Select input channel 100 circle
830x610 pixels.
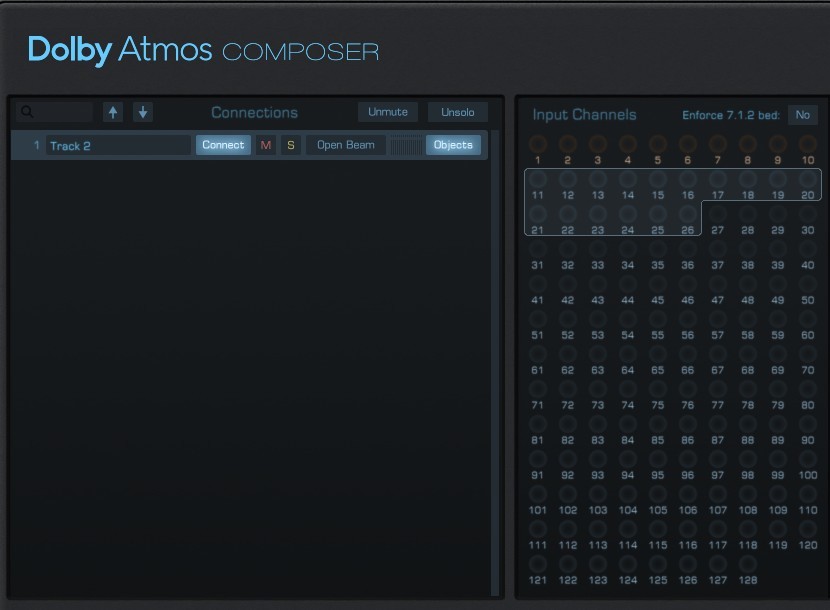[x=808, y=459]
